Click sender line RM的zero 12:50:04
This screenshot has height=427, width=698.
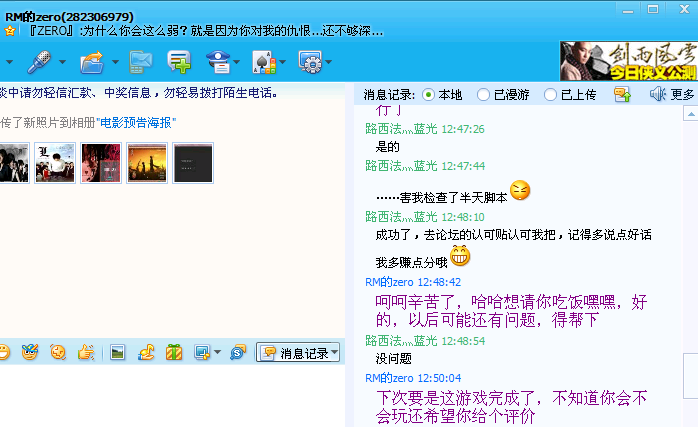point(413,378)
